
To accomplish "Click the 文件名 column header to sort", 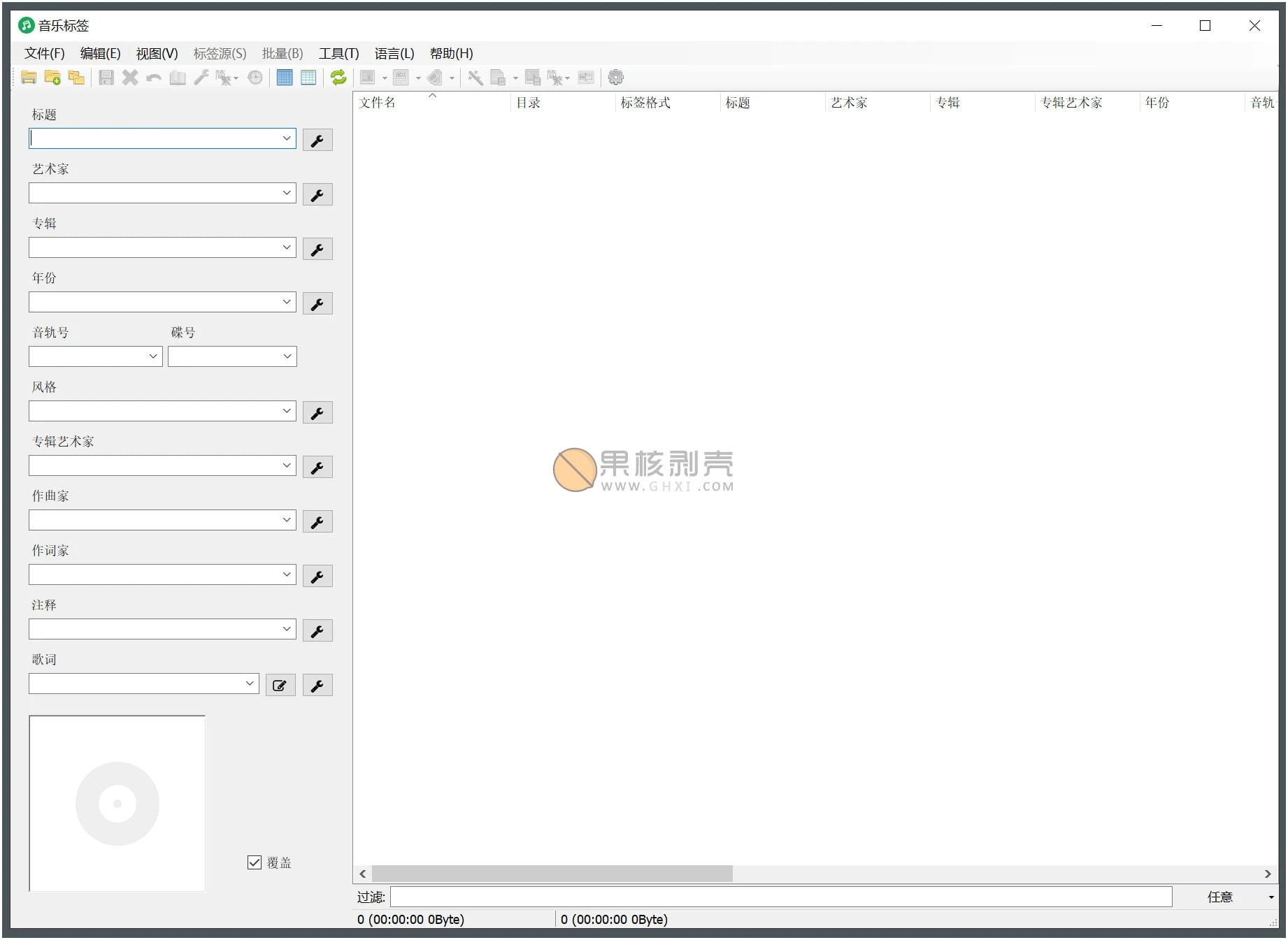I will (x=378, y=103).
